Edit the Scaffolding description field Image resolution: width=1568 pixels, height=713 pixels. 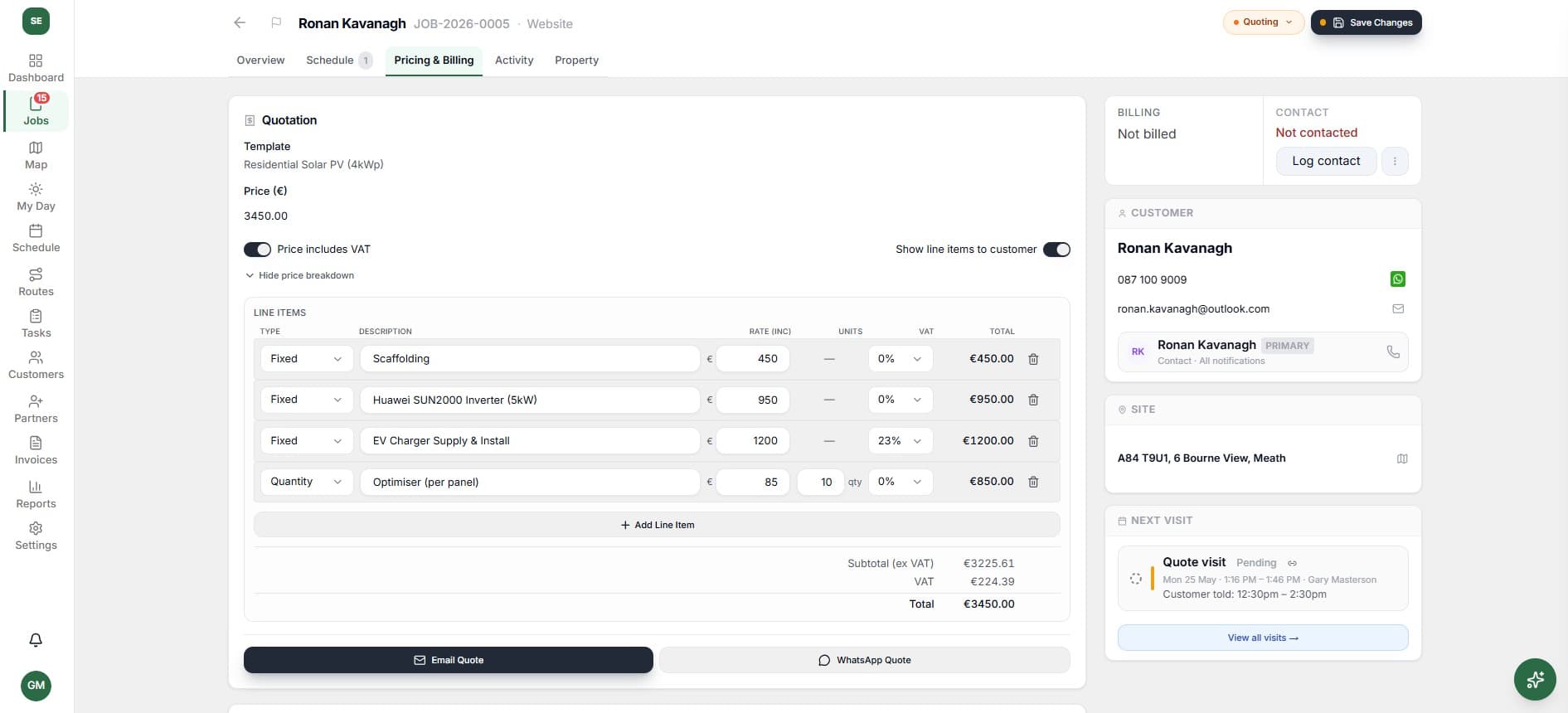coord(530,359)
